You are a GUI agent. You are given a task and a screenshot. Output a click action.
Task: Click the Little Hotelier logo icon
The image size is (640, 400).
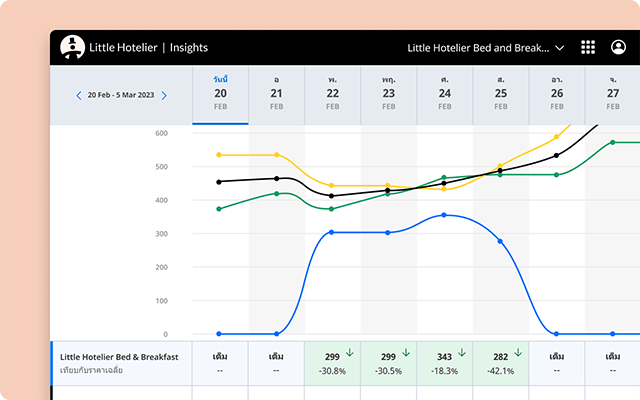[72, 47]
